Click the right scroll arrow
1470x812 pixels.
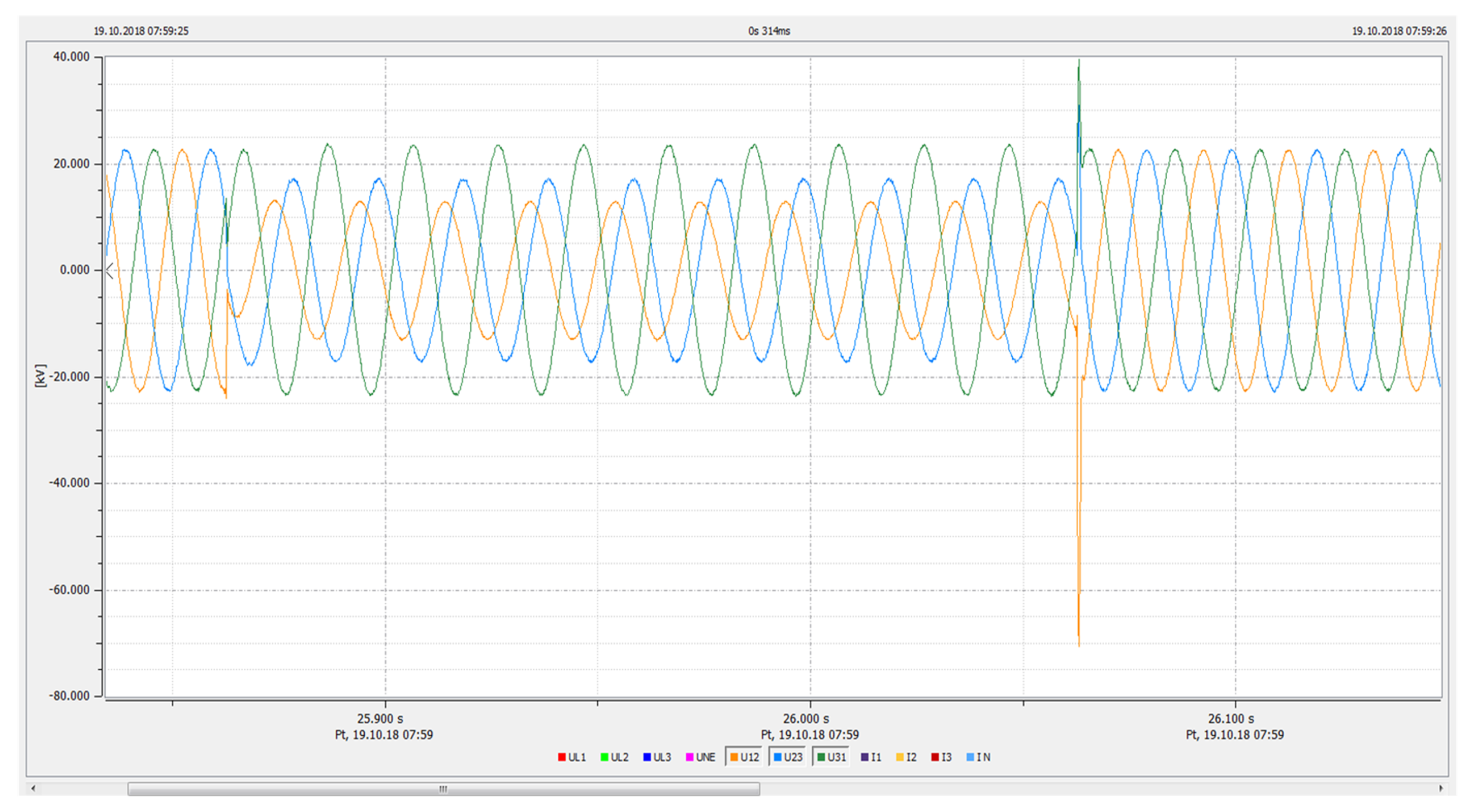[1441, 789]
